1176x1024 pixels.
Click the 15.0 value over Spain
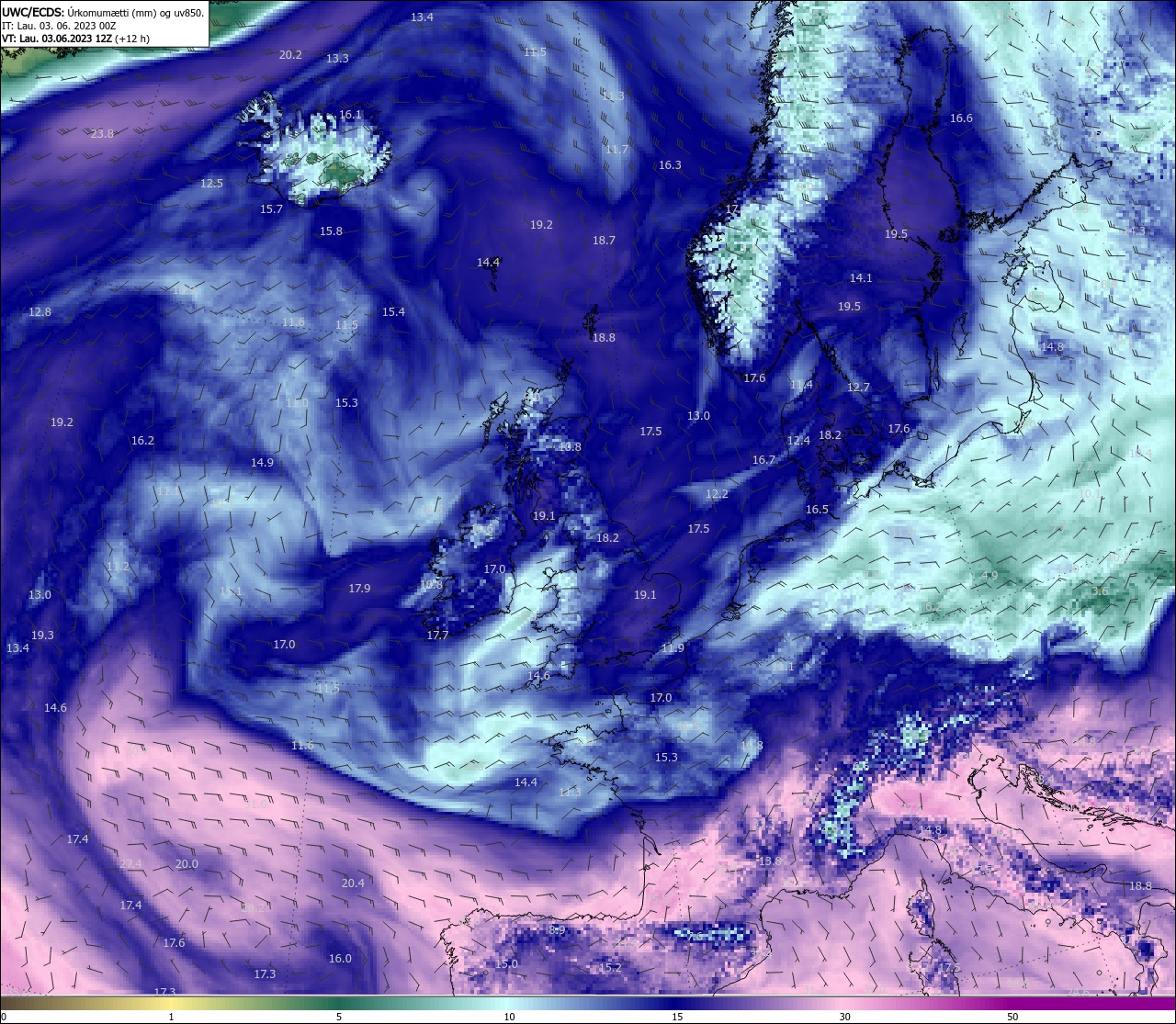(x=506, y=964)
